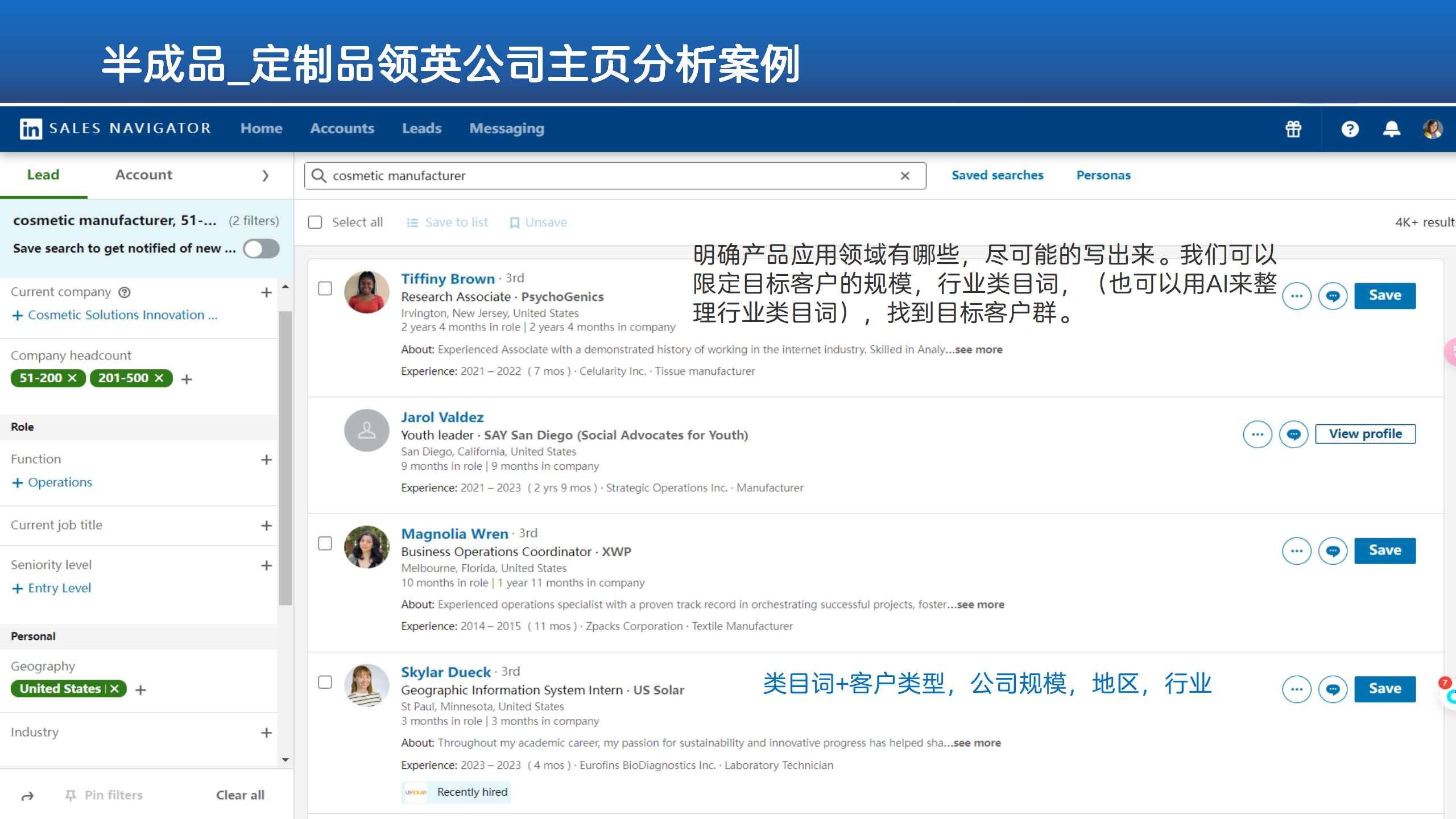Open the notifications bell icon
This screenshot has height=819, width=1456.
[1391, 129]
